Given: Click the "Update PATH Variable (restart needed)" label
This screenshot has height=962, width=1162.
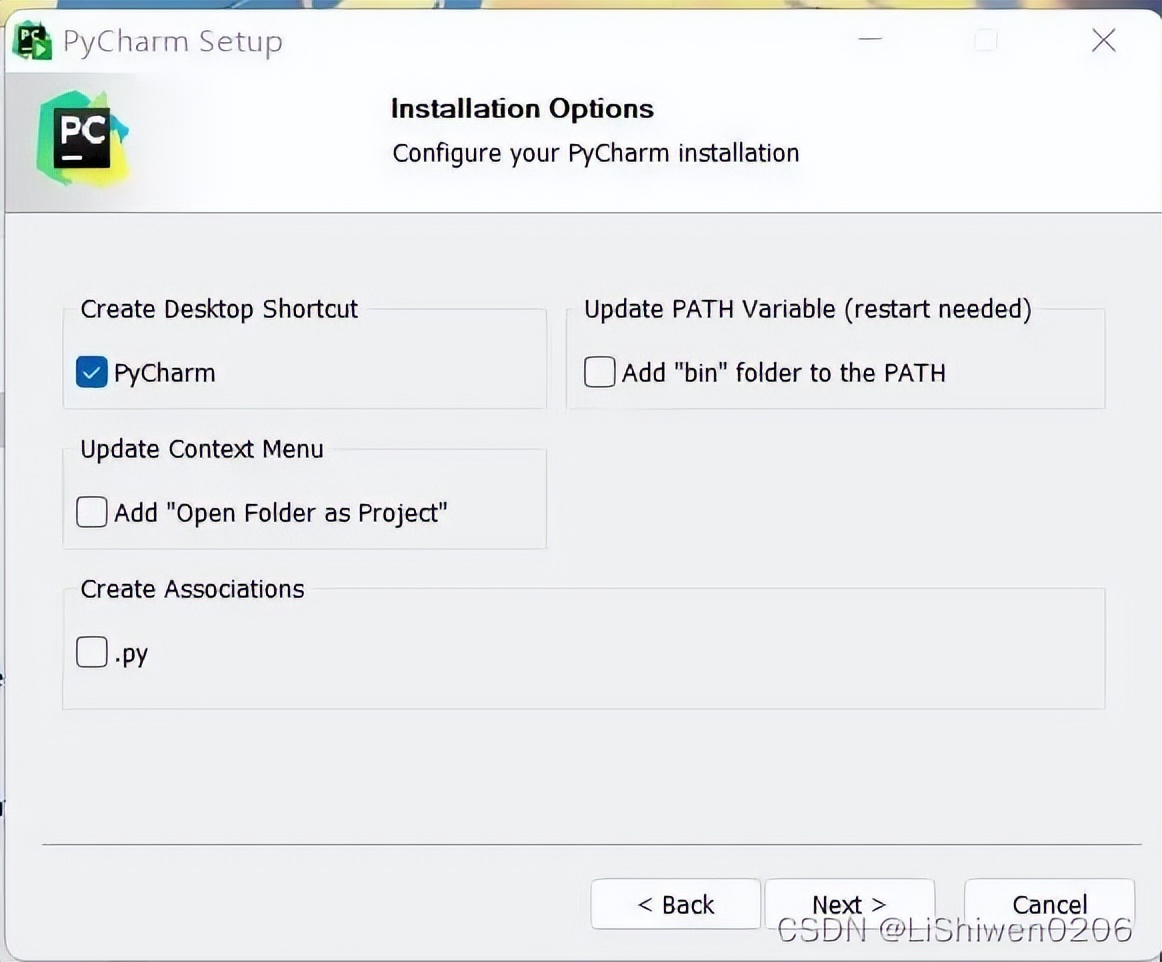Looking at the screenshot, I should [807, 309].
